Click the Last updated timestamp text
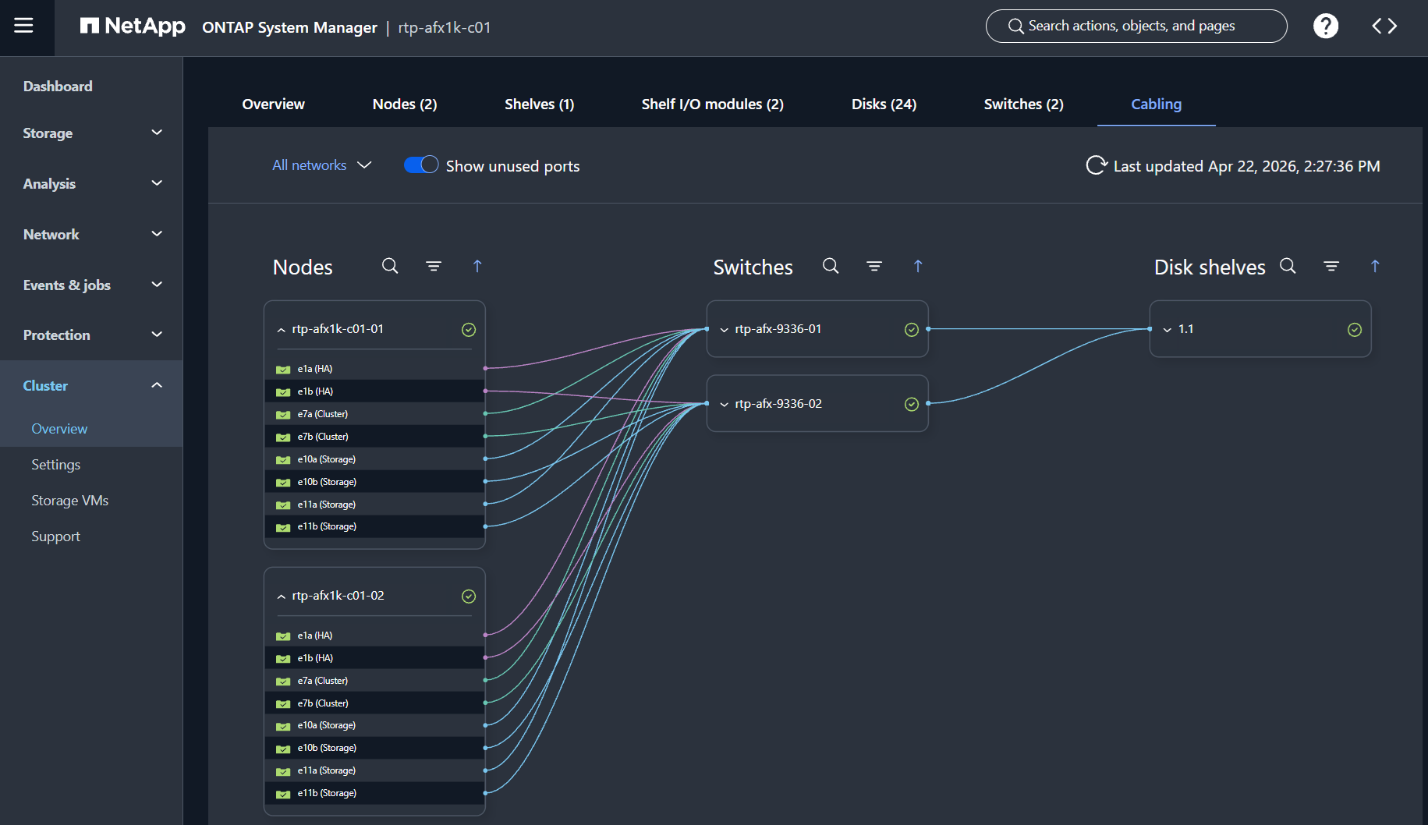The width and height of the screenshot is (1428, 825). pos(1247,166)
